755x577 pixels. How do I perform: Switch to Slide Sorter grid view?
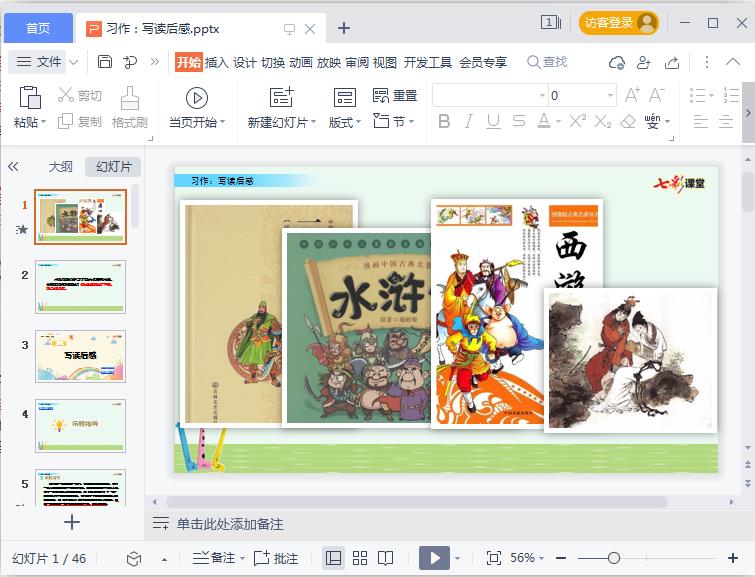coord(360,558)
